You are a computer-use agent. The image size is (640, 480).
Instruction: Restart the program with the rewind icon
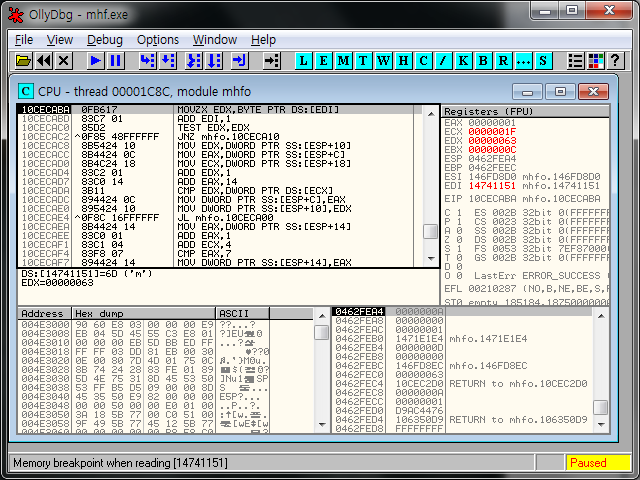coord(44,61)
